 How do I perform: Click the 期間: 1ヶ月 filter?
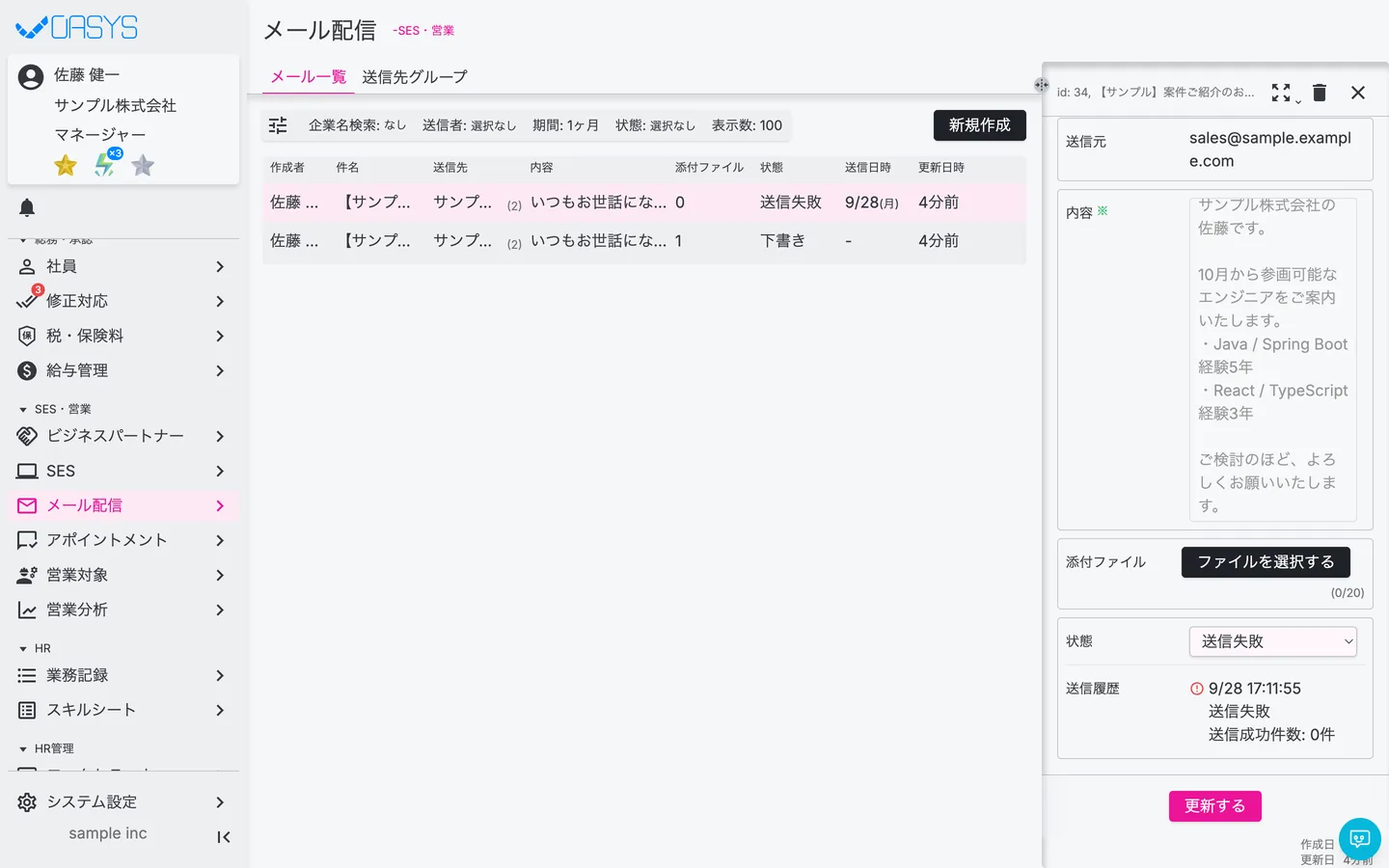point(565,125)
